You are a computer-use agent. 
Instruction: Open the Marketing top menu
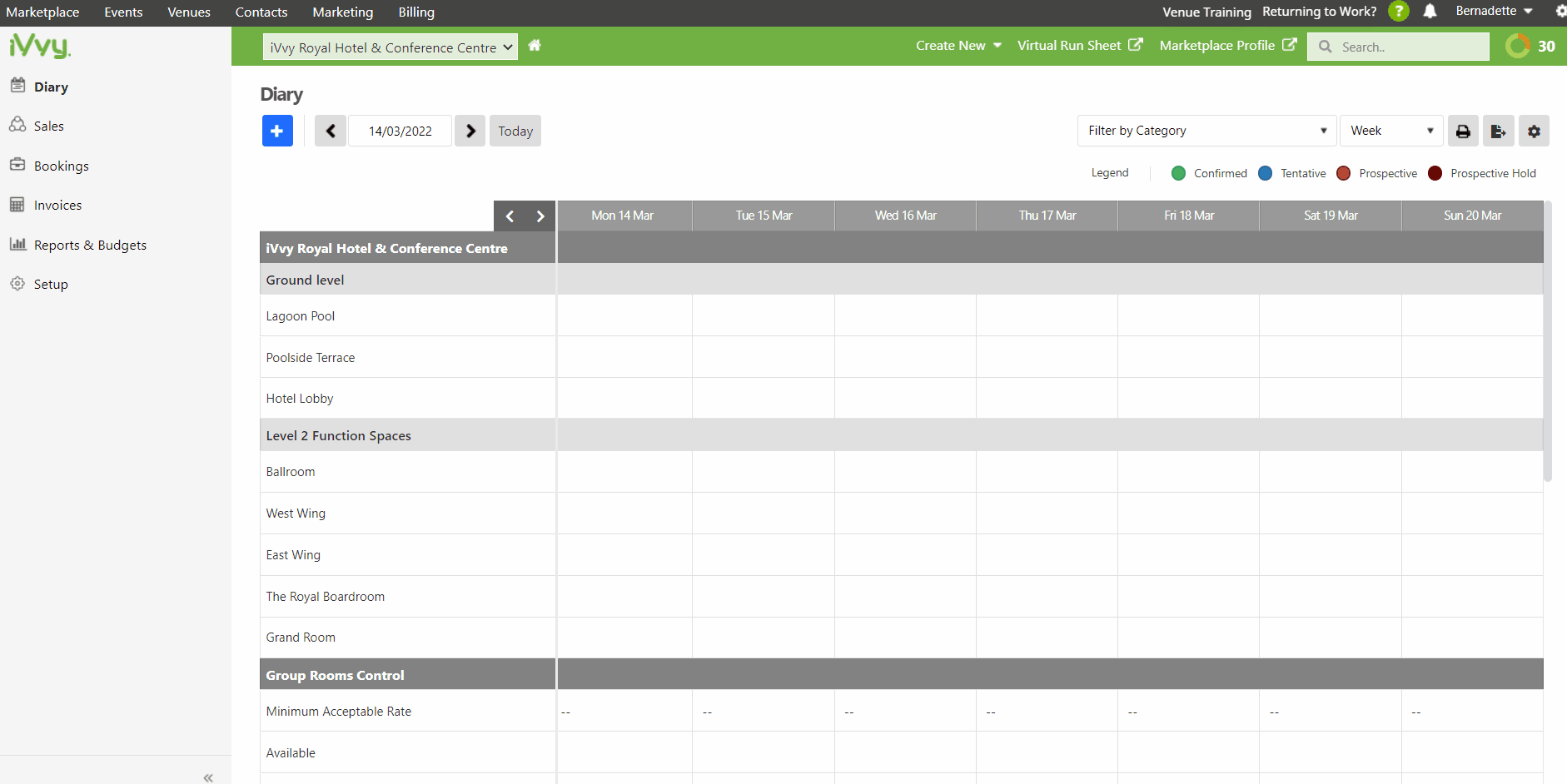coord(343,12)
